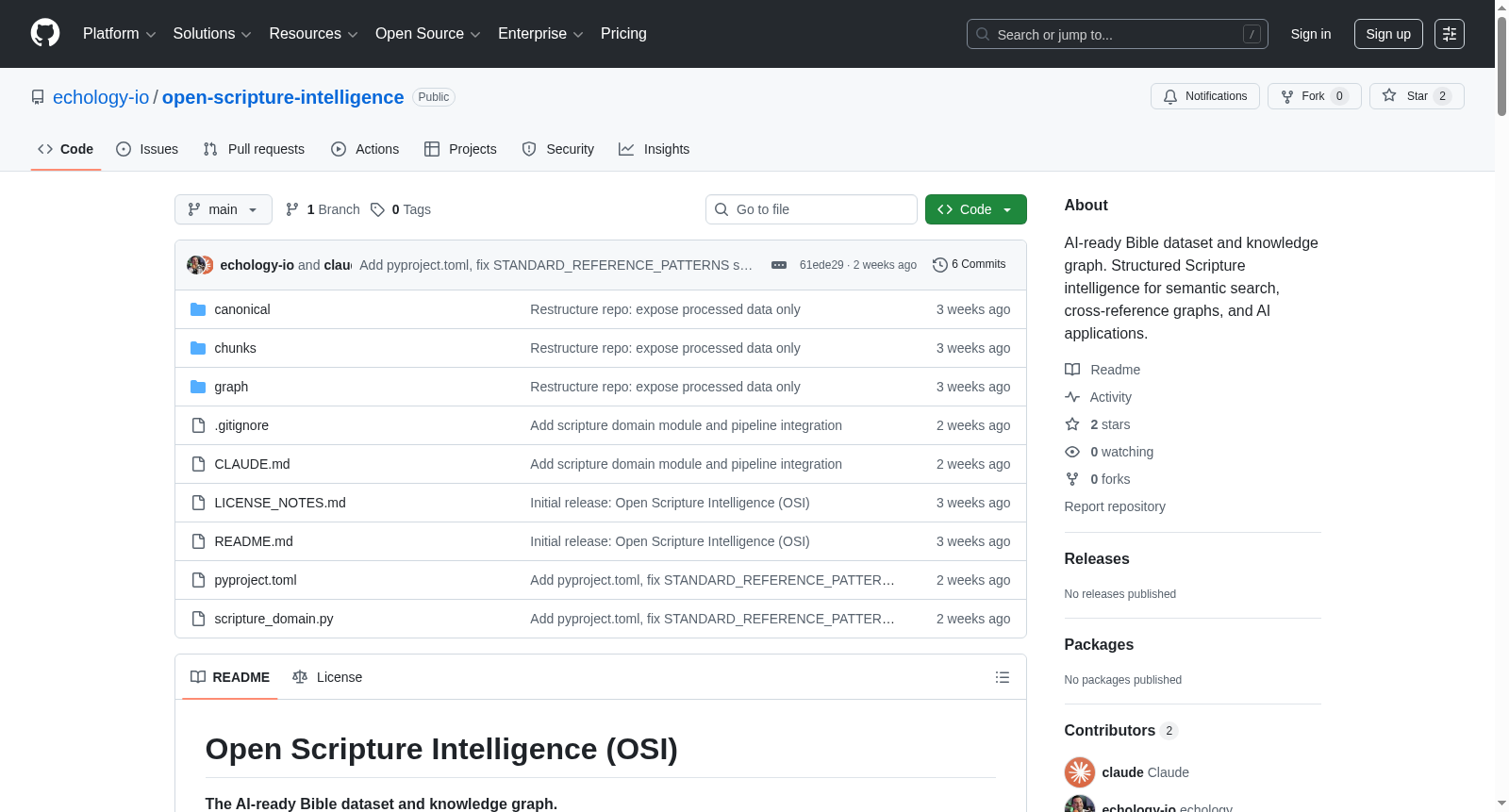This screenshot has height=812, width=1509.
Task: Expand the commit message ellipsis icon
Action: (x=779, y=265)
